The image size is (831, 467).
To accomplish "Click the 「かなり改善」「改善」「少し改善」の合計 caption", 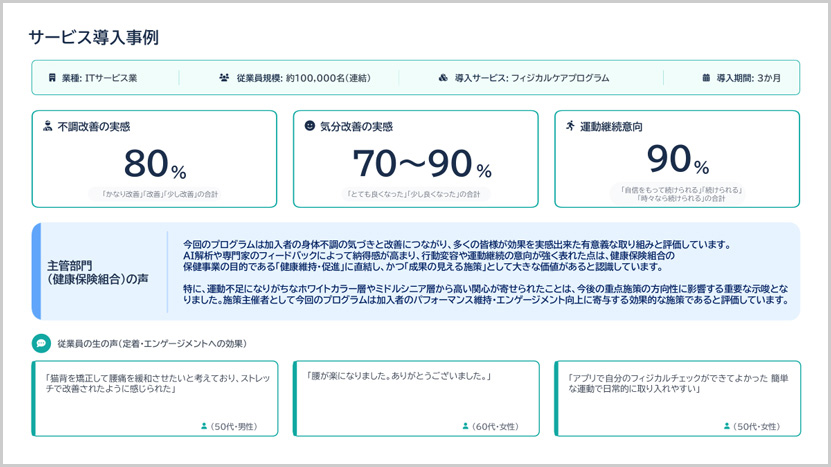I will coord(155,193).
